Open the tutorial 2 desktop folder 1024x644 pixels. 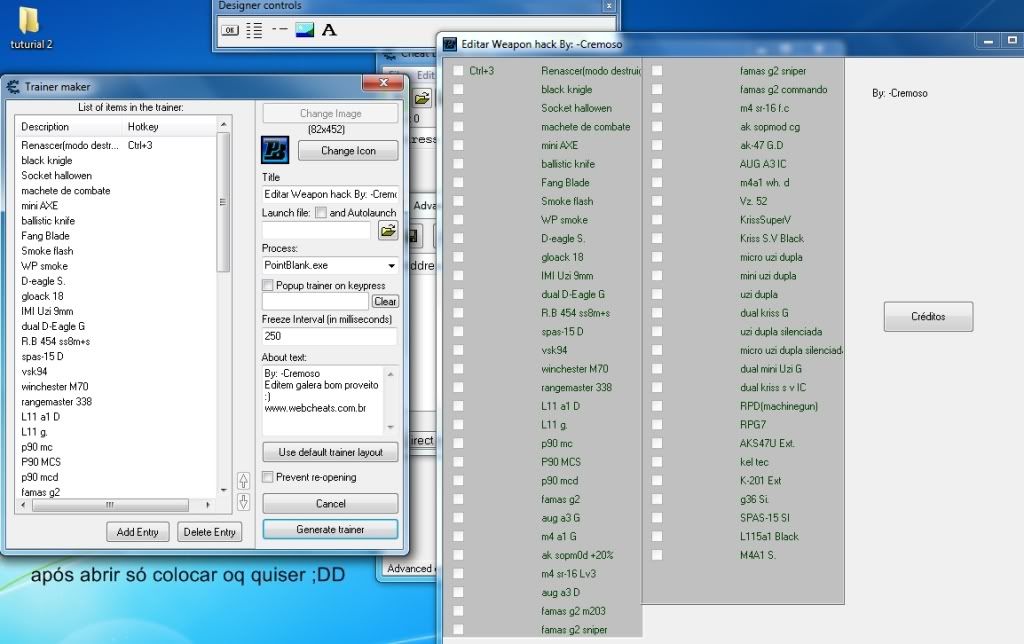pos(30,27)
